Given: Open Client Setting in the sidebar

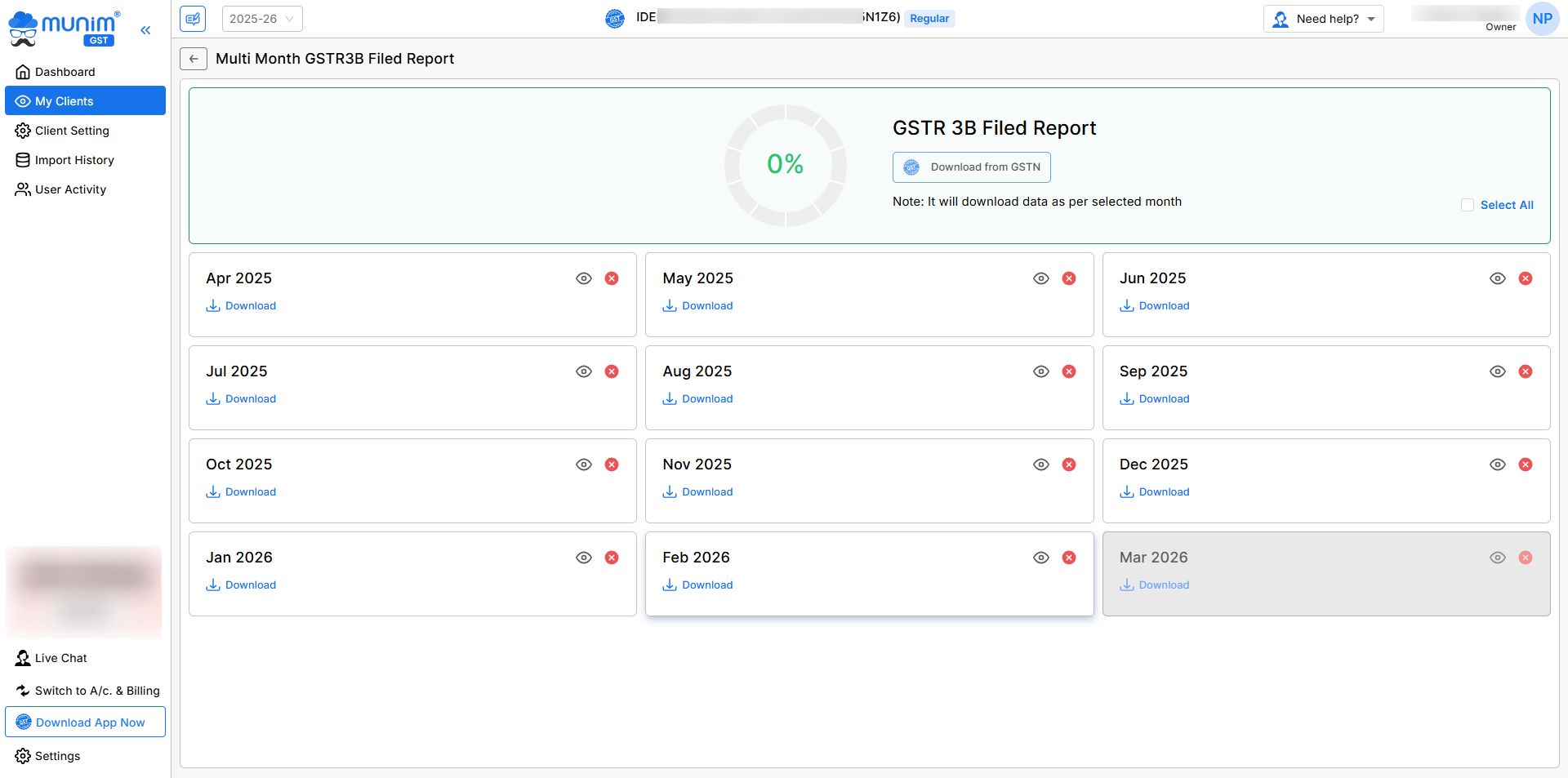Looking at the screenshot, I should point(72,131).
